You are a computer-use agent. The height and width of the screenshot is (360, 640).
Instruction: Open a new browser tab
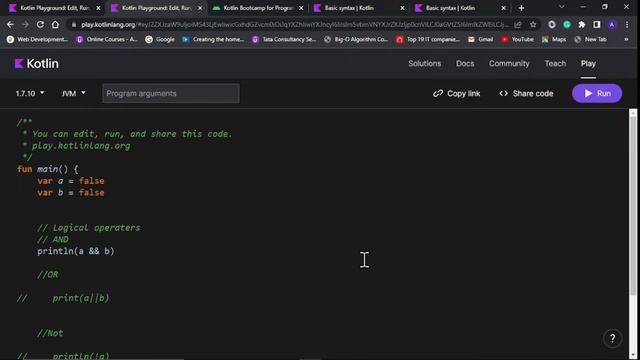click(521, 8)
